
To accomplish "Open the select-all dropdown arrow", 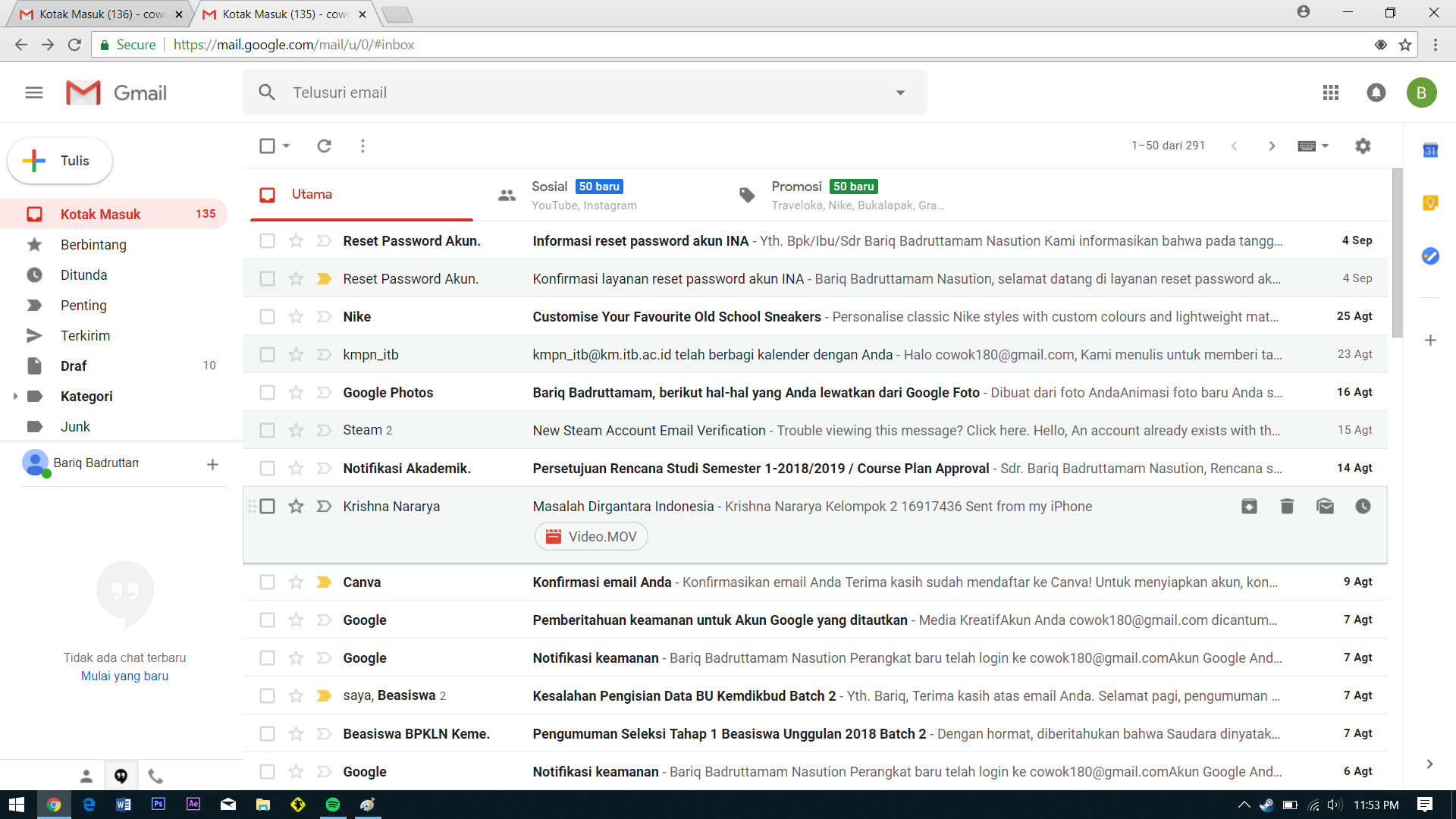I will point(287,146).
